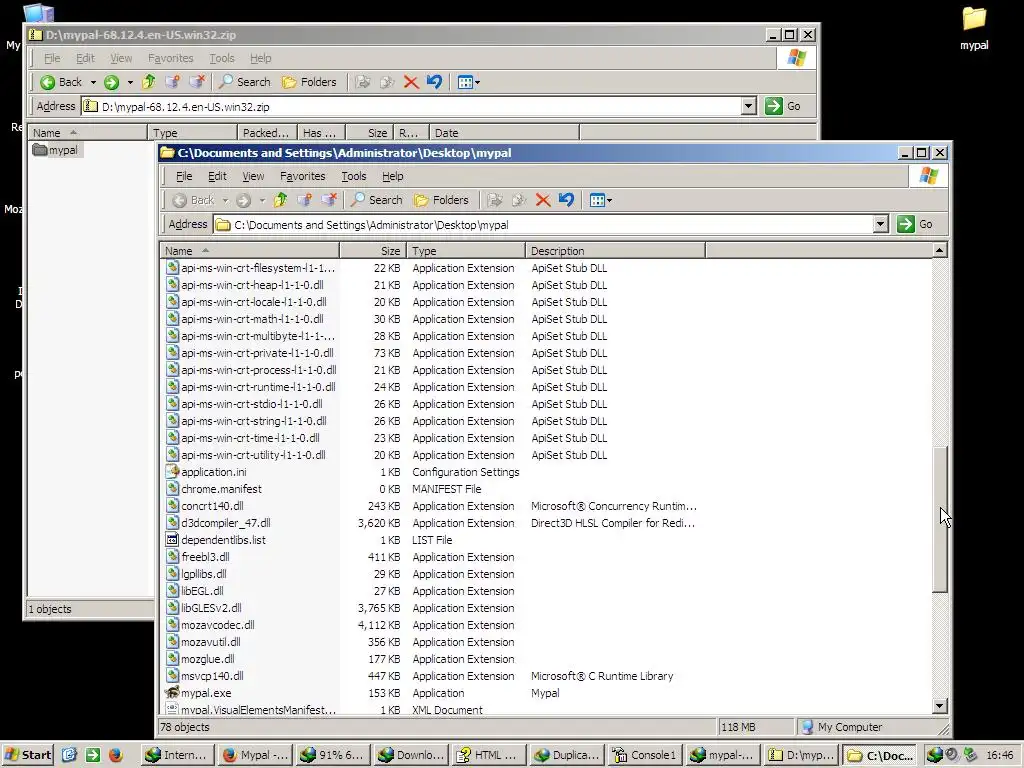Switch to Console1 taskbar button

645,755
